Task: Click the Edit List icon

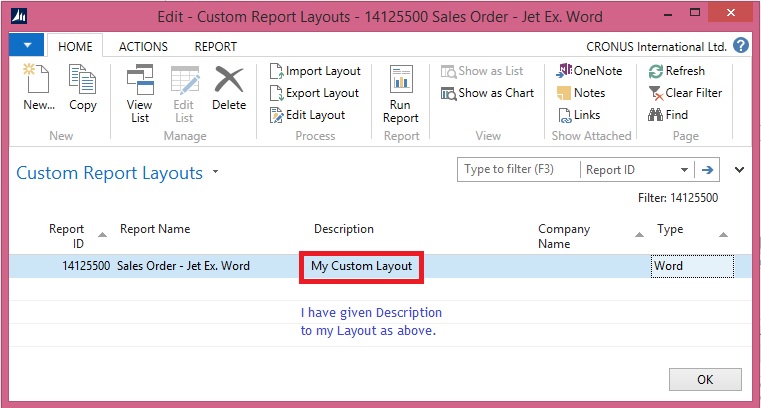Action: 184,94
